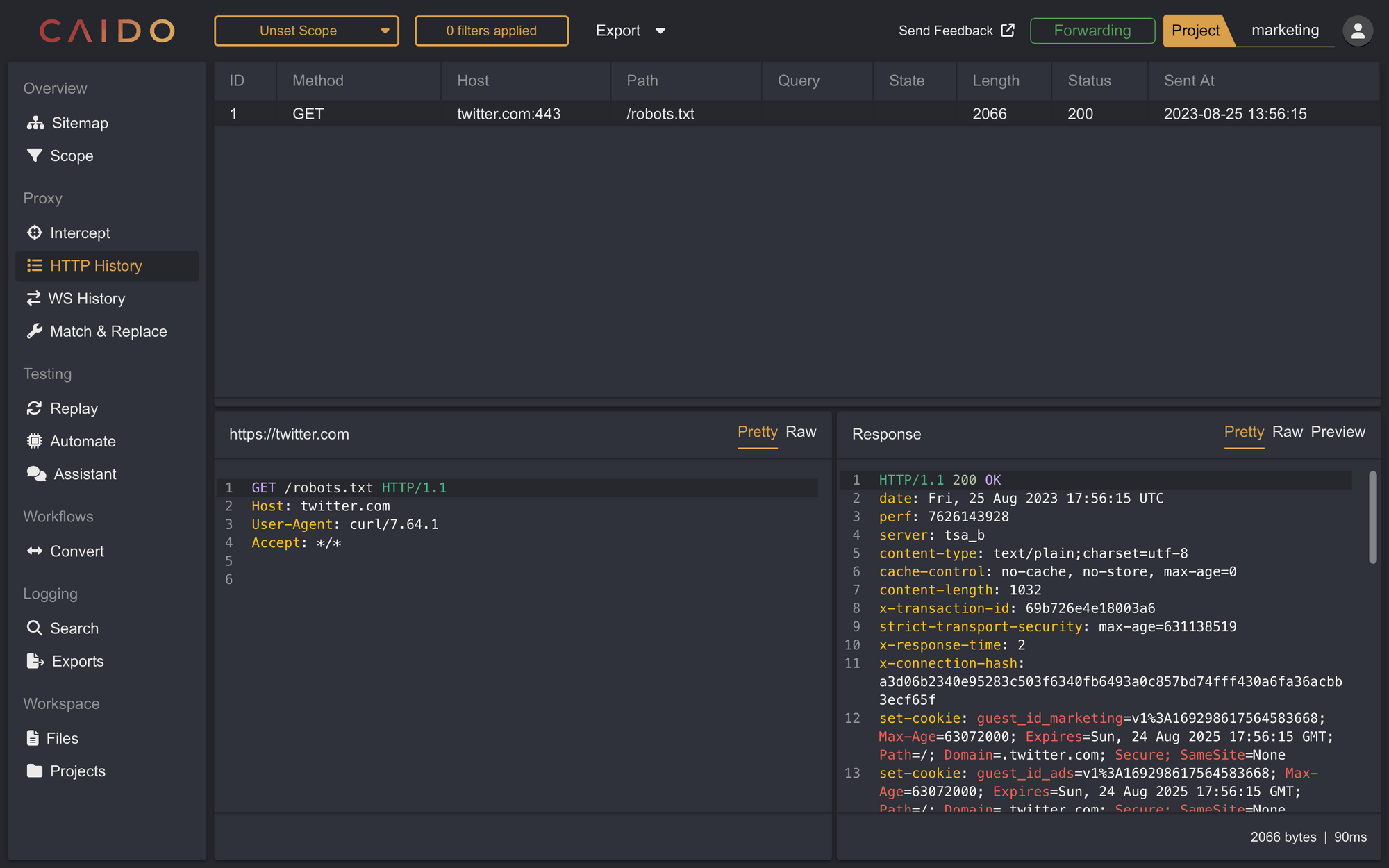Image resolution: width=1389 pixels, height=868 pixels.
Task: Click the Projects folder icon
Action: [34, 771]
